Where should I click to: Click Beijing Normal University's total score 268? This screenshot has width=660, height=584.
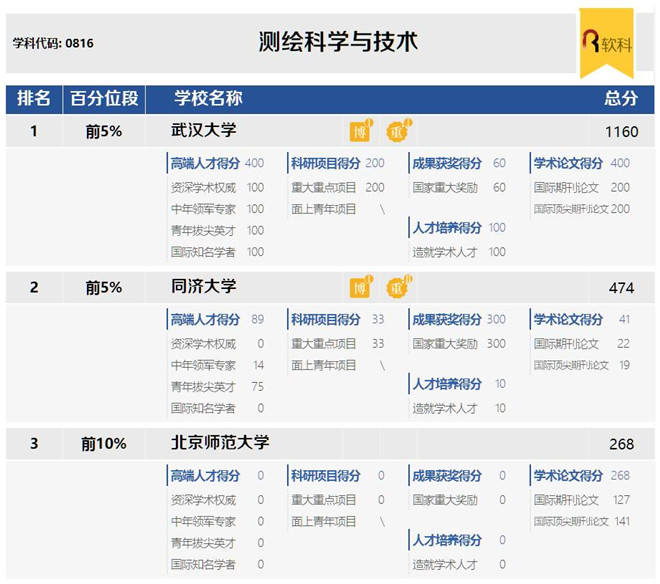(x=621, y=444)
